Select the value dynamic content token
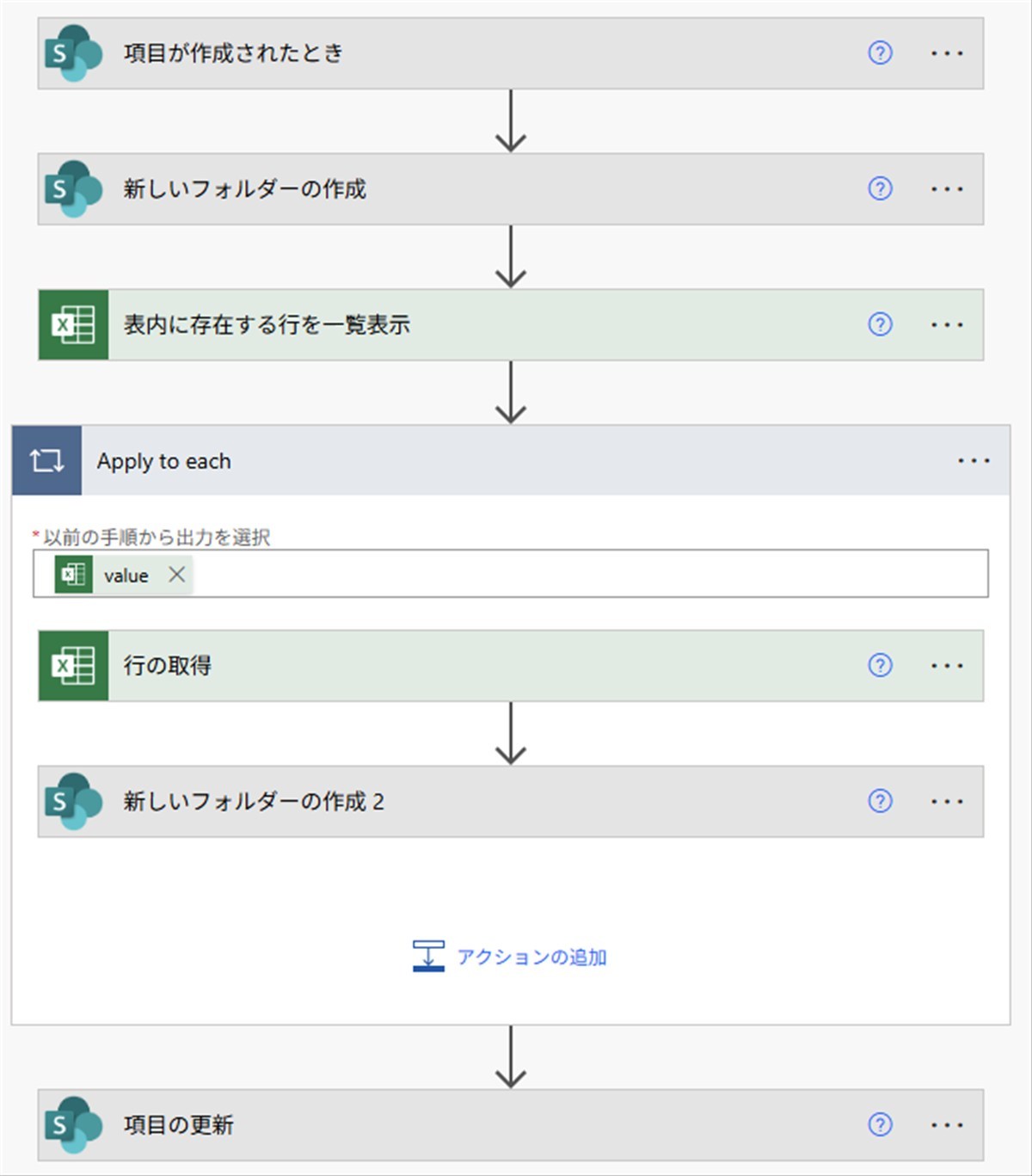Image resolution: width=1032 pixels, height=1176 pixels. coord(126,576)
